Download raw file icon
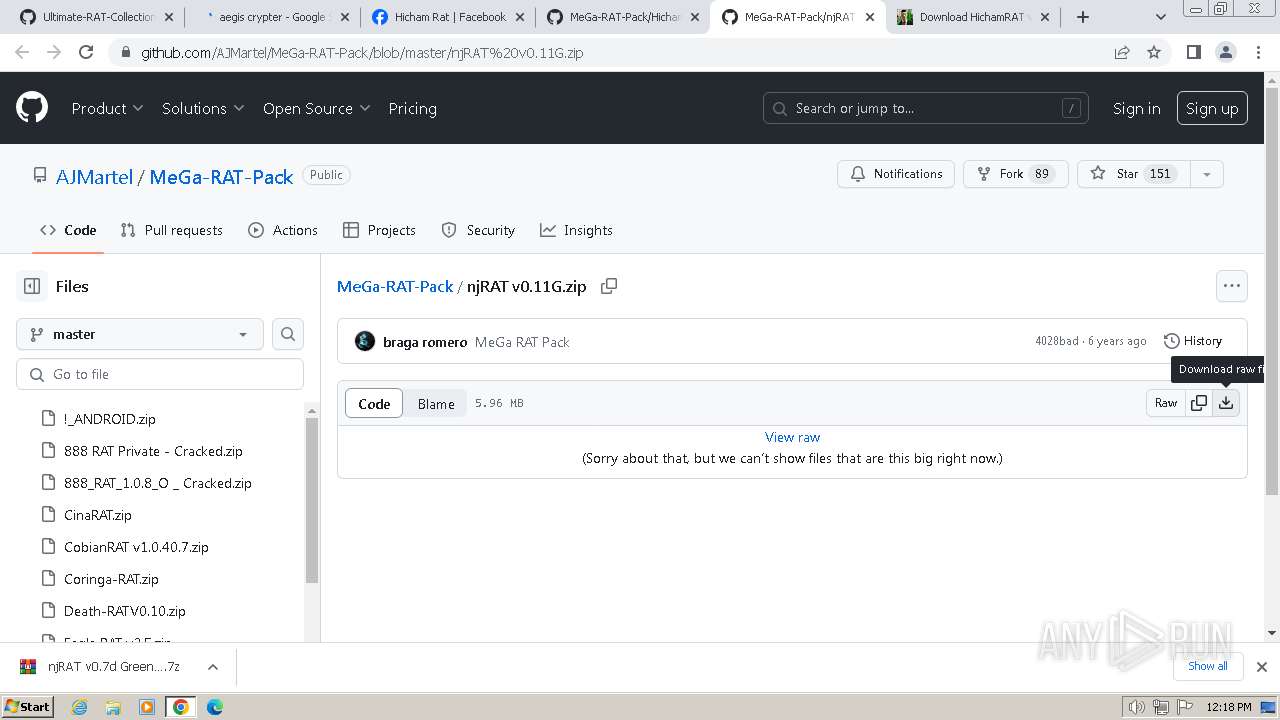The image size is (1280, 720). (x=1226, y=403)
